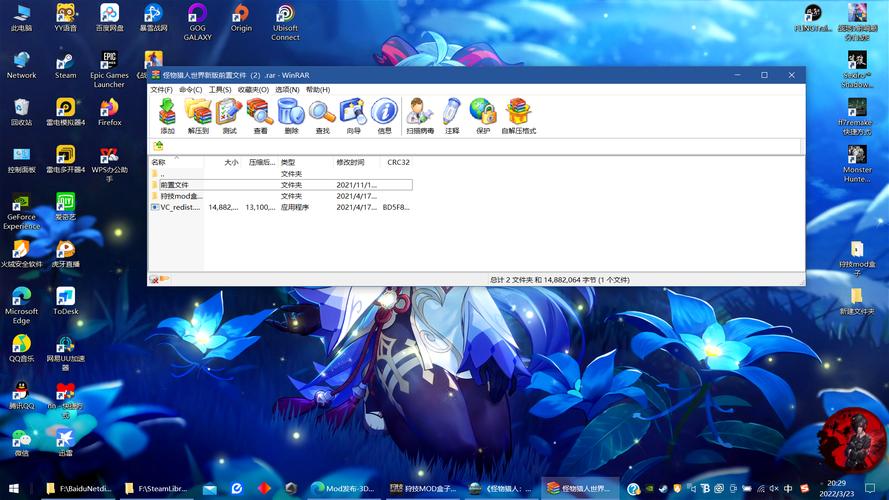The height and width of the screenshot is (500, 889).
Task: Open the 帮助(H) menu
Action: coord(318,90)
